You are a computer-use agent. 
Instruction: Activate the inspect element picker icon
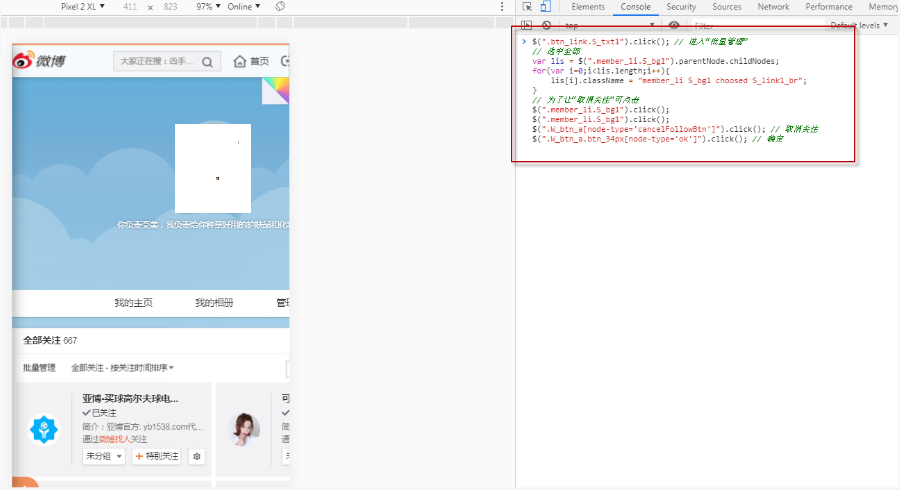pyautogui.click(x=528, y=7)
